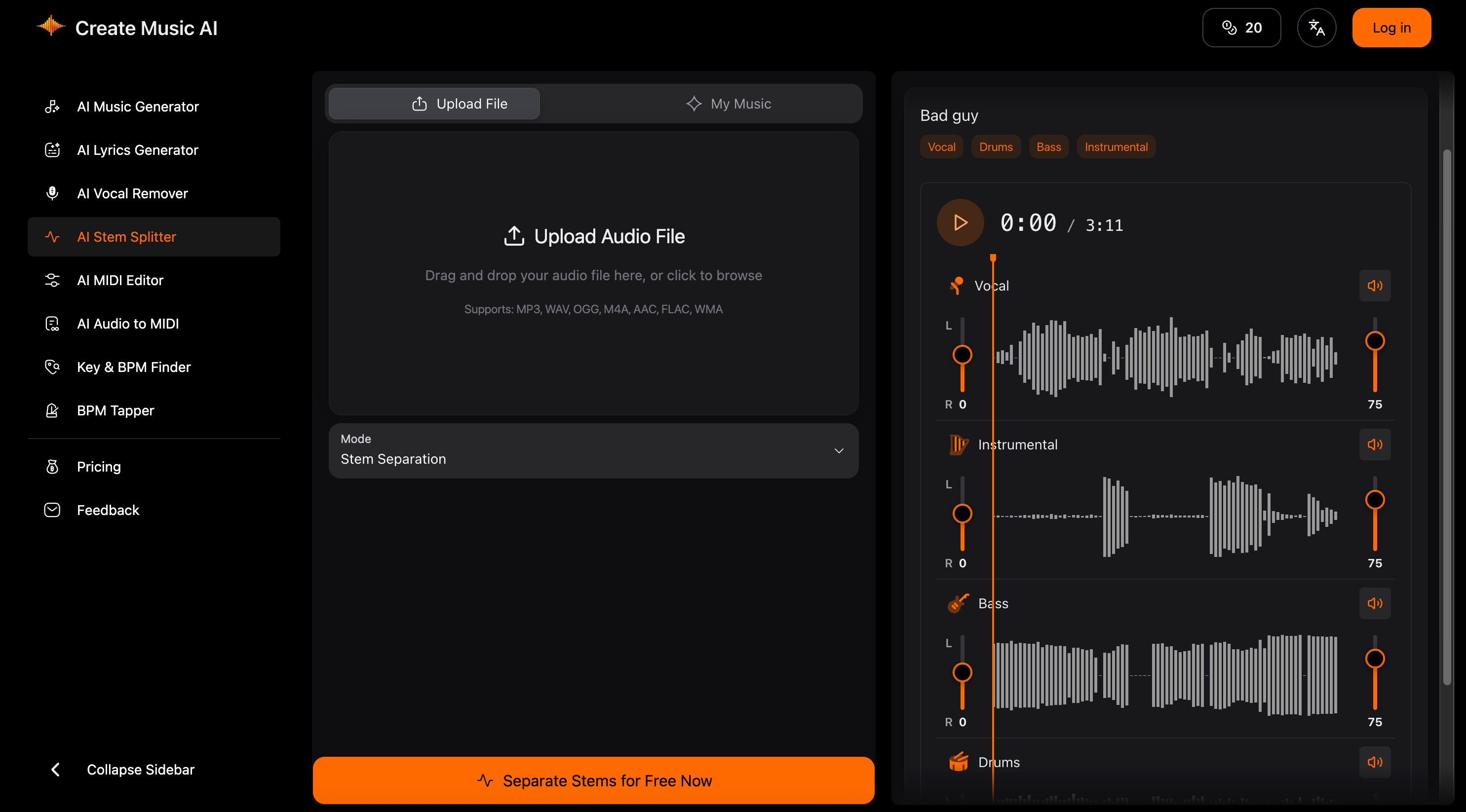The height and width of the screenshot is (812, 1466).
Task: Mute the Bass stem
Action: pos(1375,603)
